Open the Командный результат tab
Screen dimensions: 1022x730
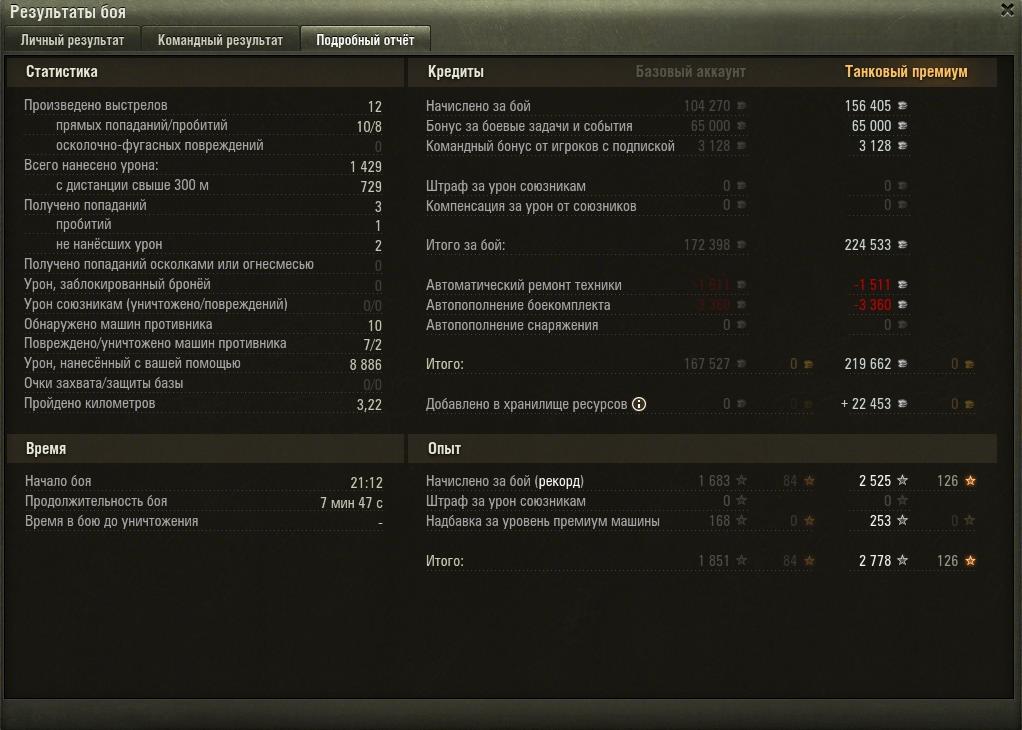(220, 40)
